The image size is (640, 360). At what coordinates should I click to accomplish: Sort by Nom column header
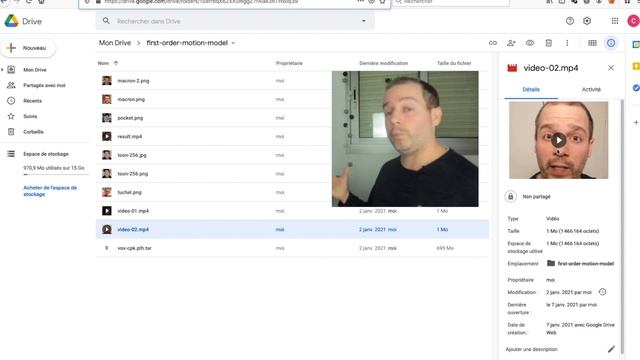point(103,63)
